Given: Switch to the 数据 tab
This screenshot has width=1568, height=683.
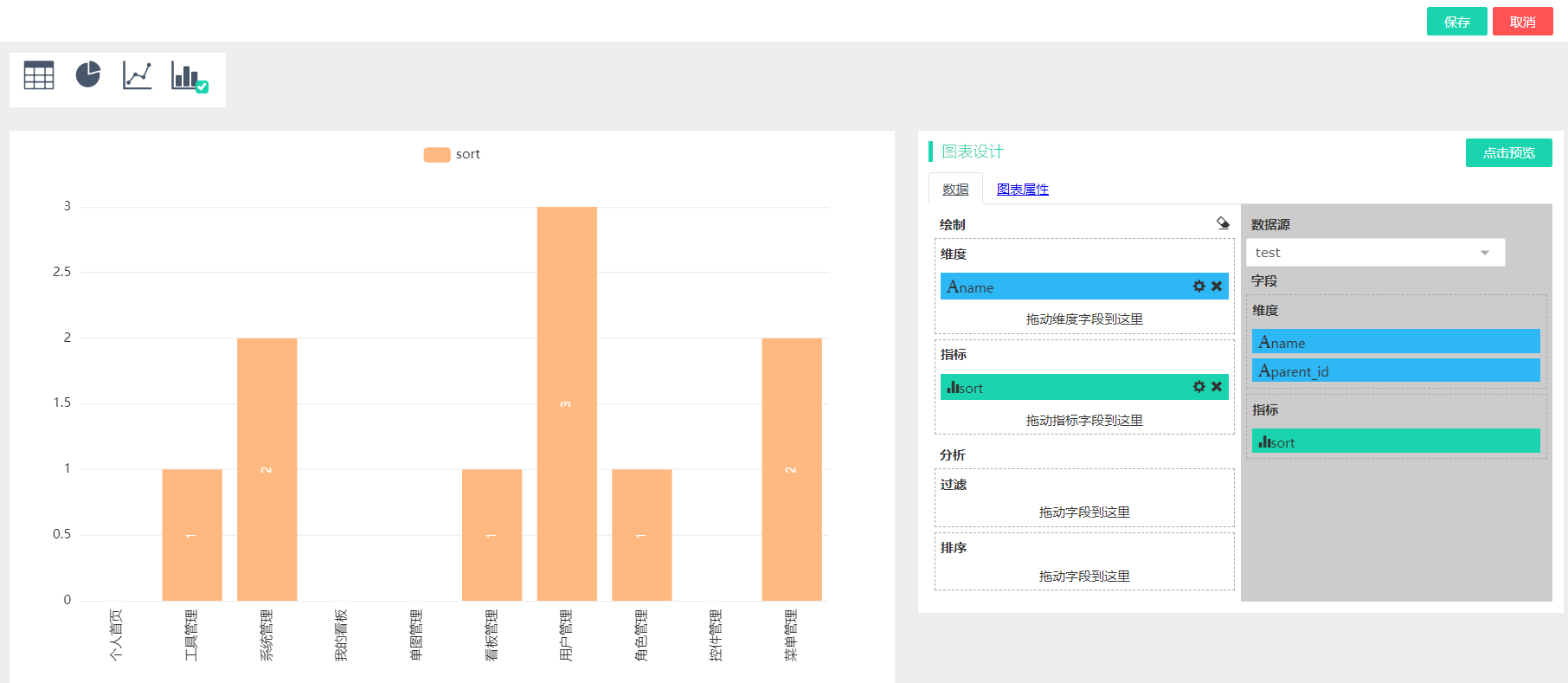Looking at the screenshot, I should tap(955, 190).
